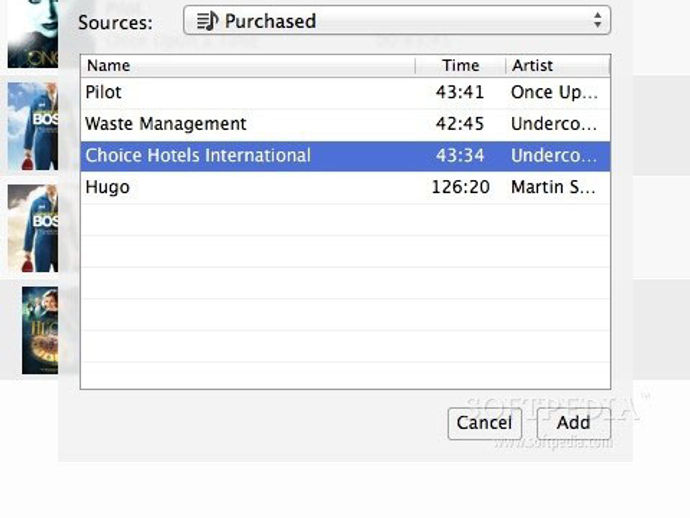Click the Cancel button
690x518 pixels.
point(484,423)
